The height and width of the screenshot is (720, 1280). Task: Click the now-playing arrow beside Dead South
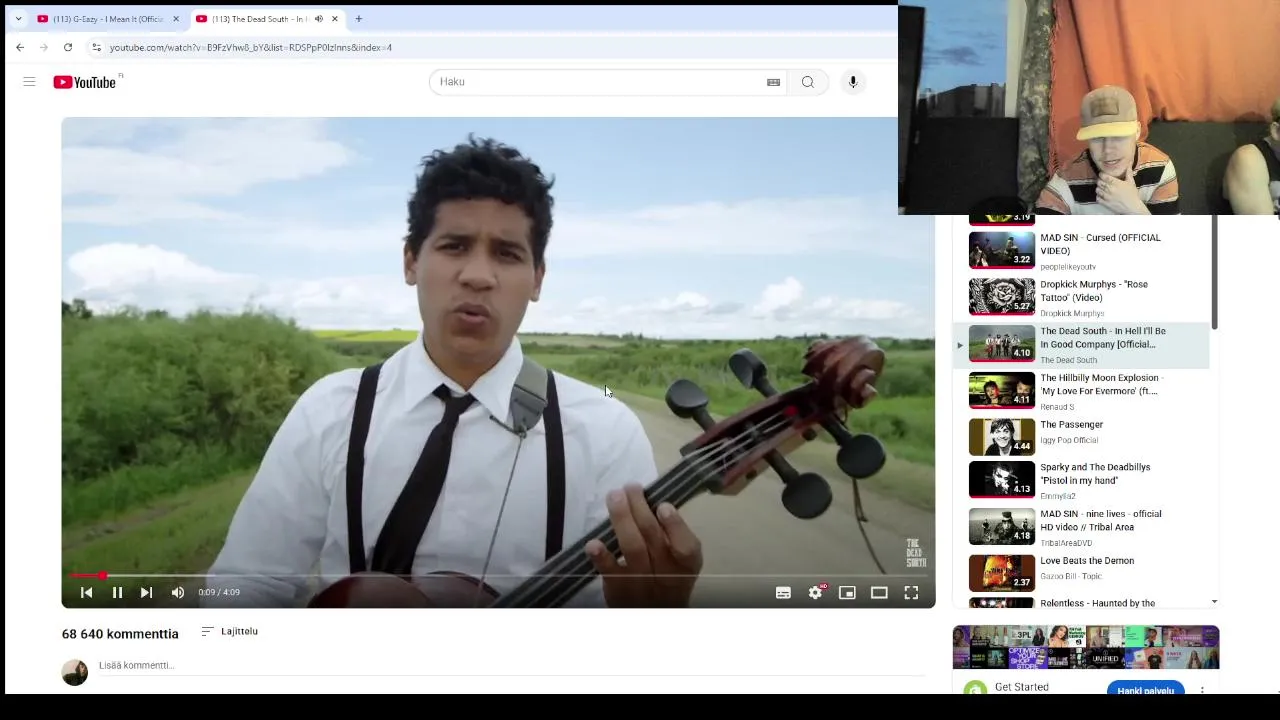tap(960, 345)
